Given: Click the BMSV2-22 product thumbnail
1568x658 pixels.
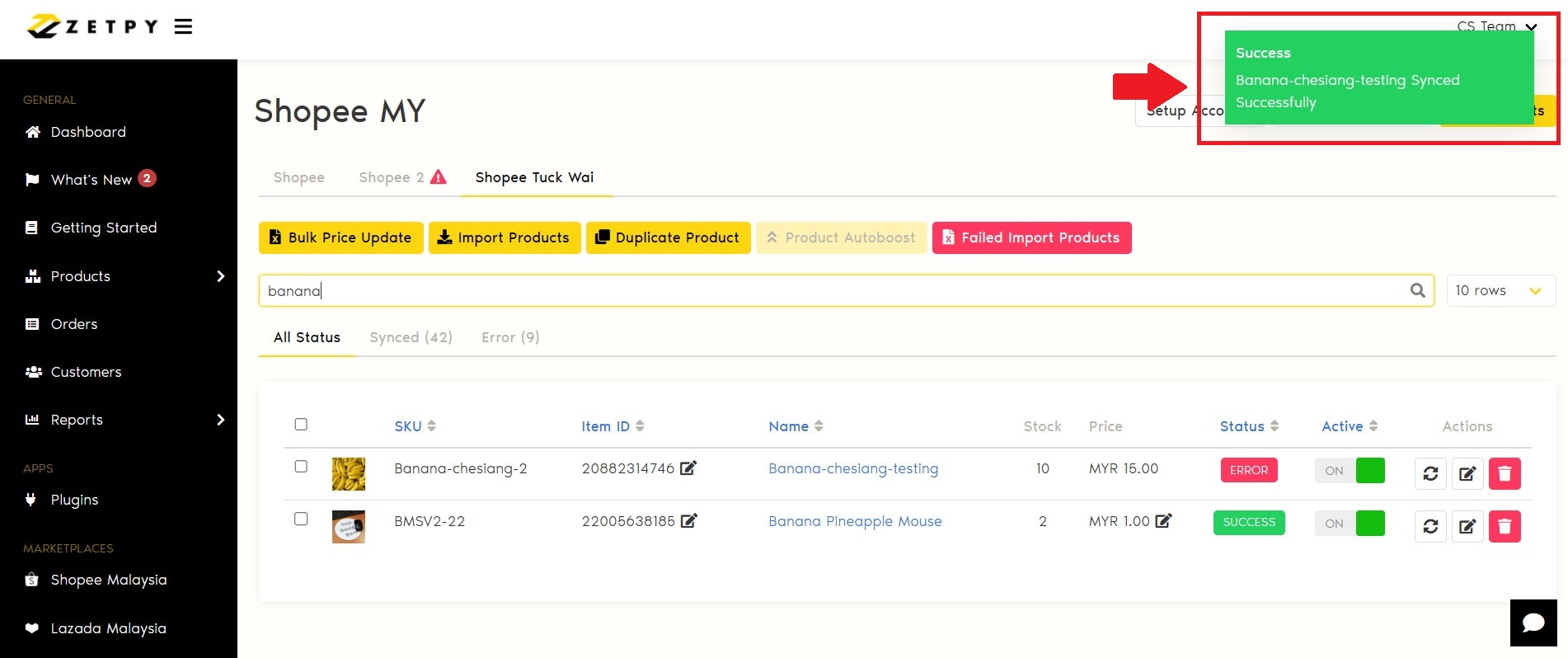Looking at the screenshot, I should pyautogui.click(x=349, y=527).
